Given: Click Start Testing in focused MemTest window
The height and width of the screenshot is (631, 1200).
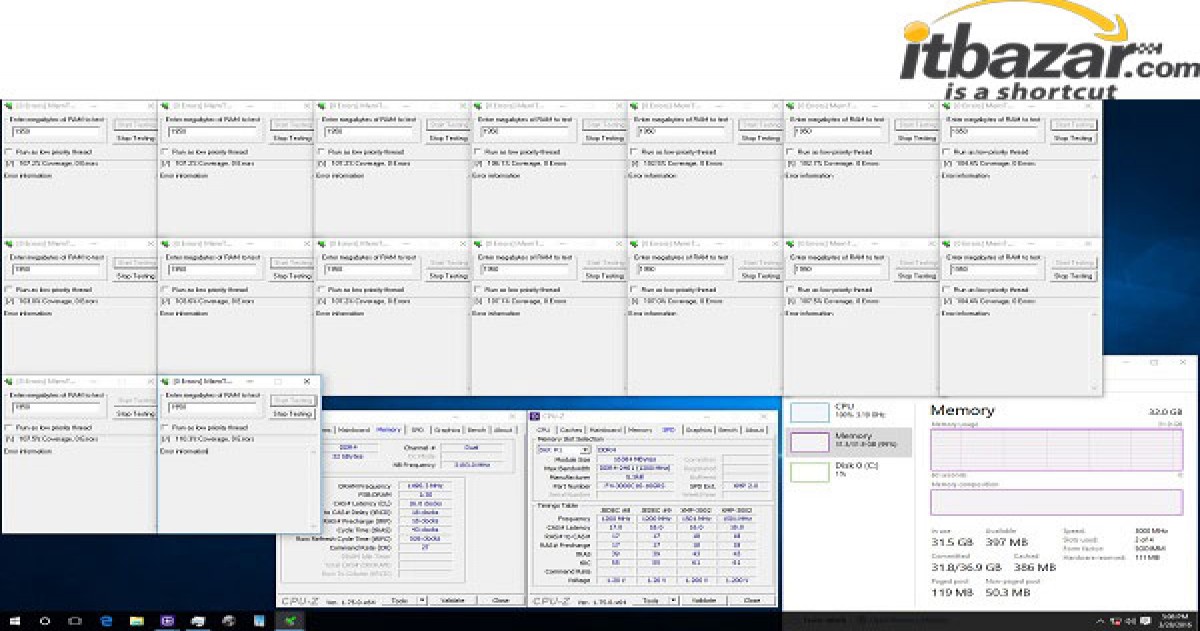Looking at the screenshot, I should click(x=293, y=400).
